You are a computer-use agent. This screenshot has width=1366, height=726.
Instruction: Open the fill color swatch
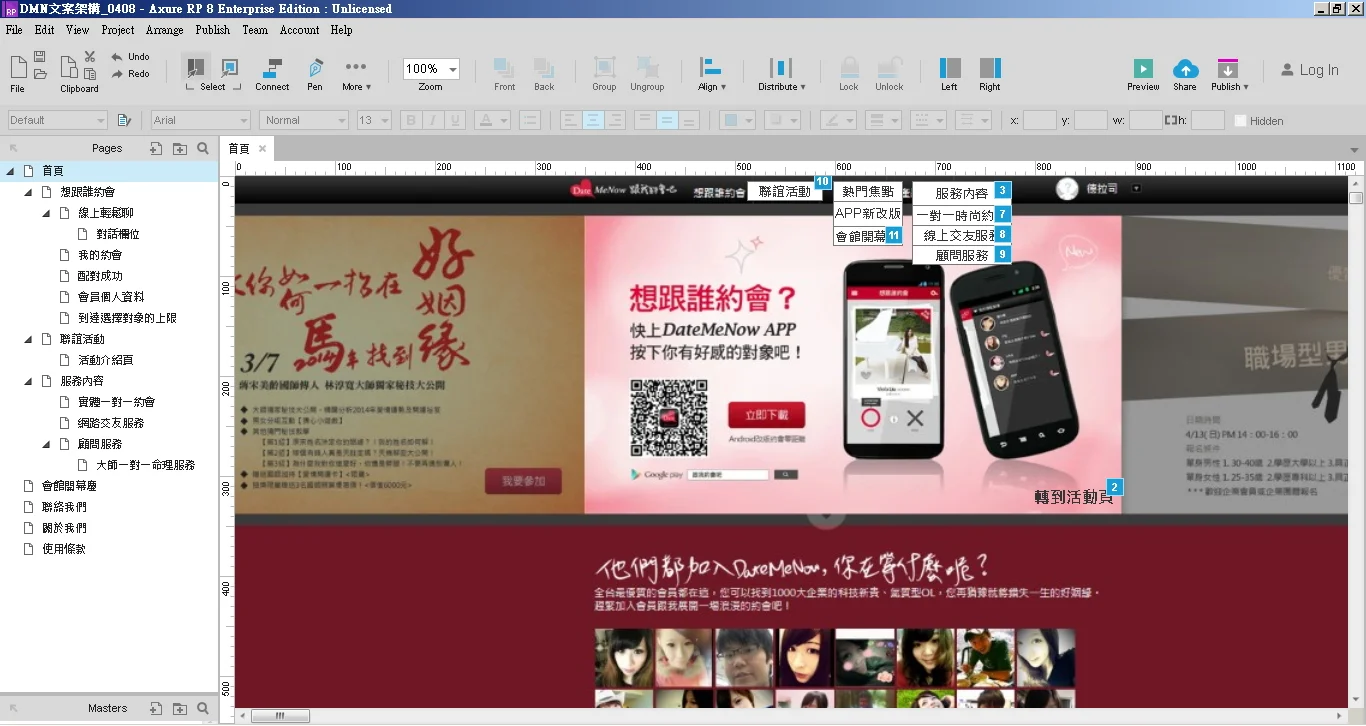[x=737, y=120]
